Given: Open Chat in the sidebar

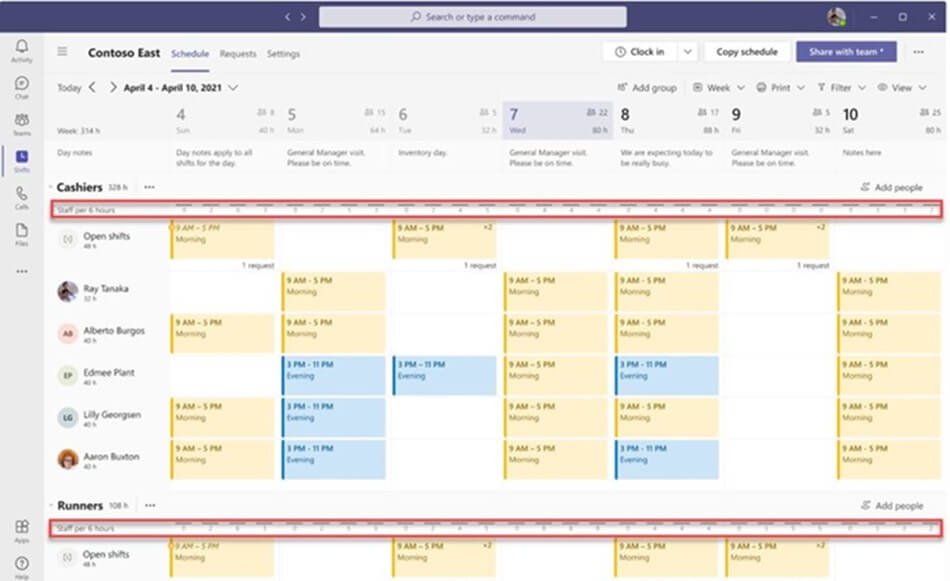Looking at the screenshot, I should point(21,87).
